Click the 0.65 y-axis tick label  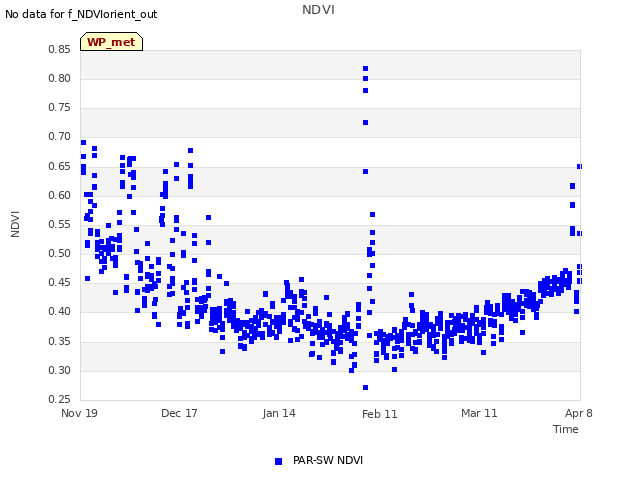tap(59, 166)
